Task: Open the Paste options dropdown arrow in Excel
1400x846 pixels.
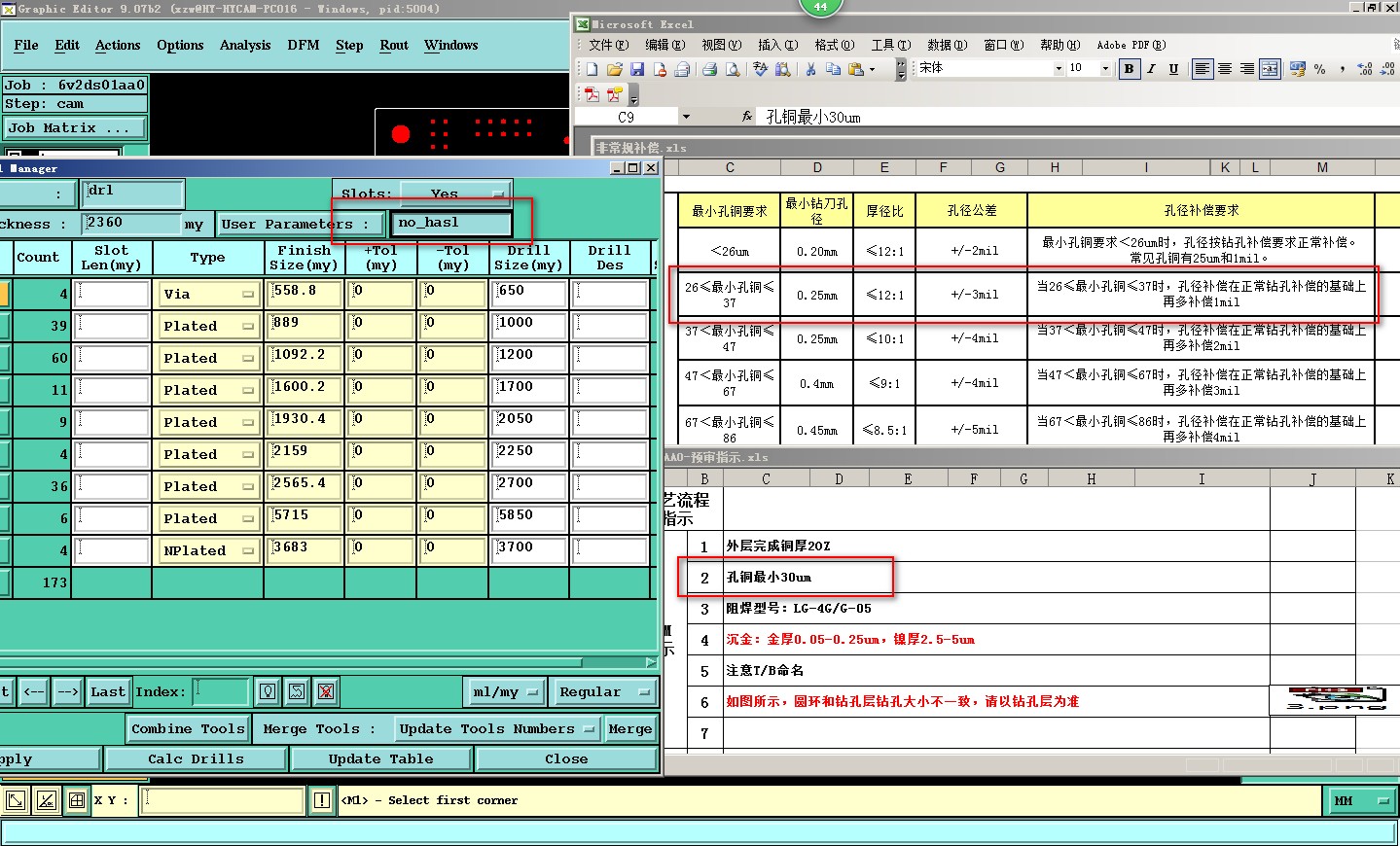Action: (872, 69)
